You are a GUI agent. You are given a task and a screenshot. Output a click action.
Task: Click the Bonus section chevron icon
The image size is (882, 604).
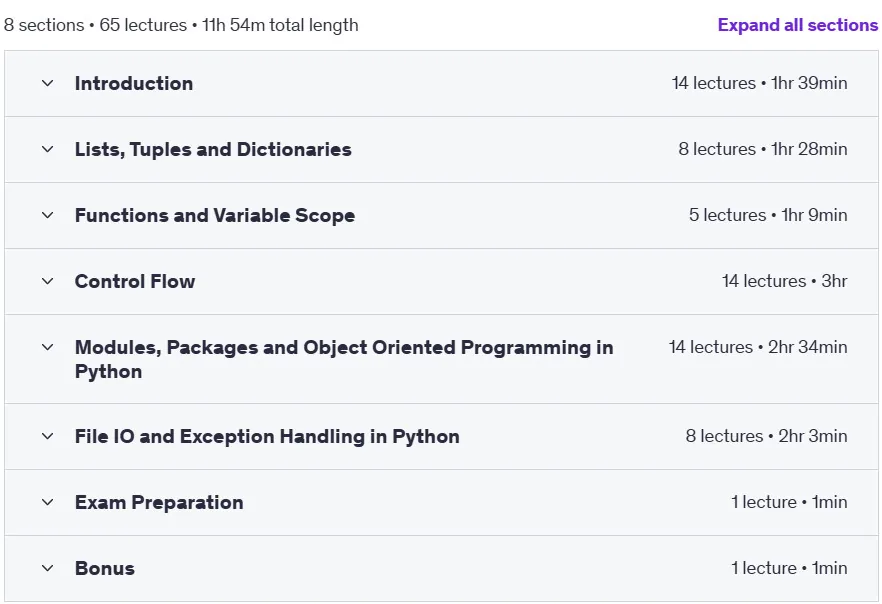[48, 568]
